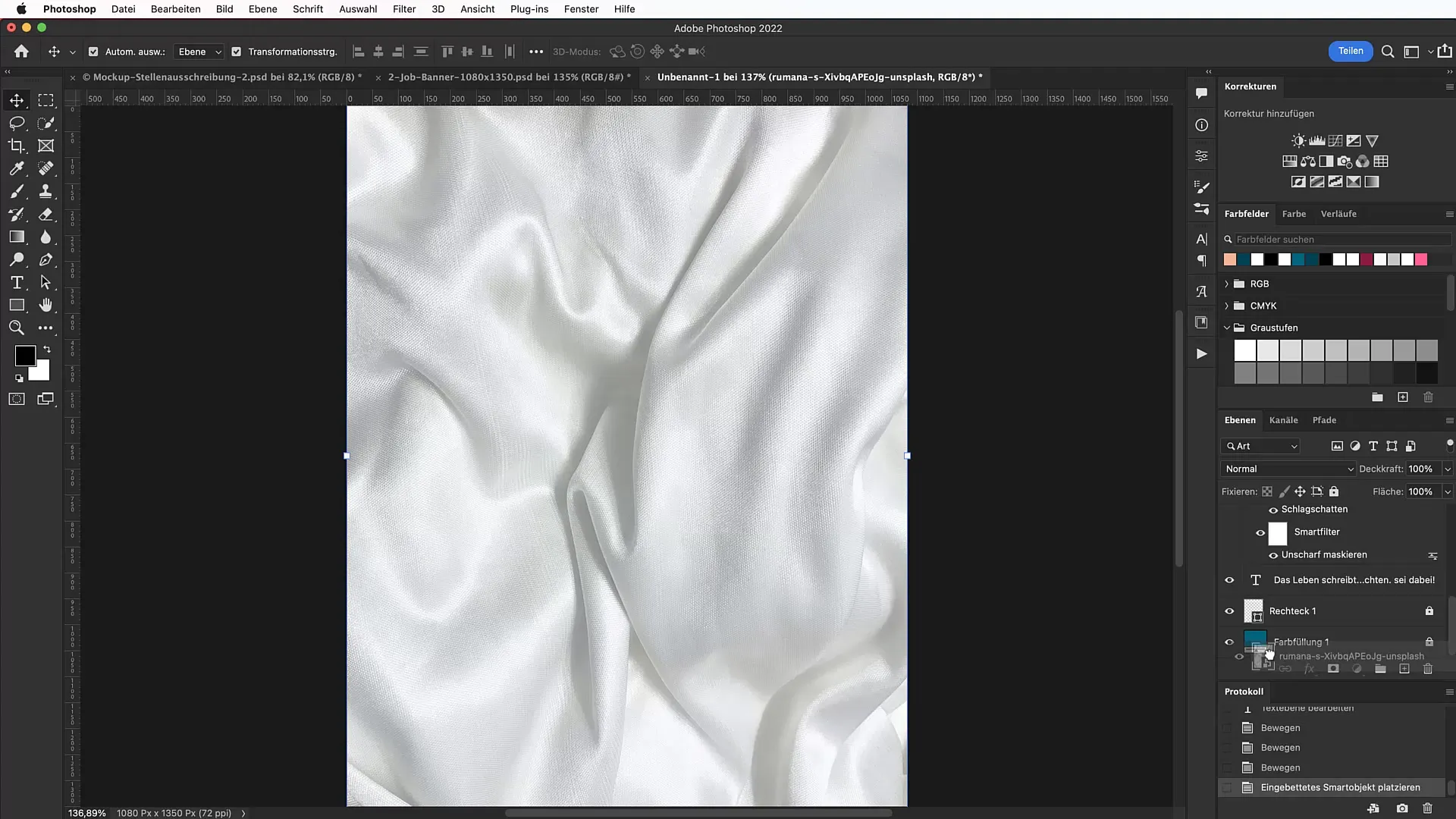Screen dimensions: 1456x819
Task: Open the Deckkraft opacity dropdown
Action: coord(1447,469)
